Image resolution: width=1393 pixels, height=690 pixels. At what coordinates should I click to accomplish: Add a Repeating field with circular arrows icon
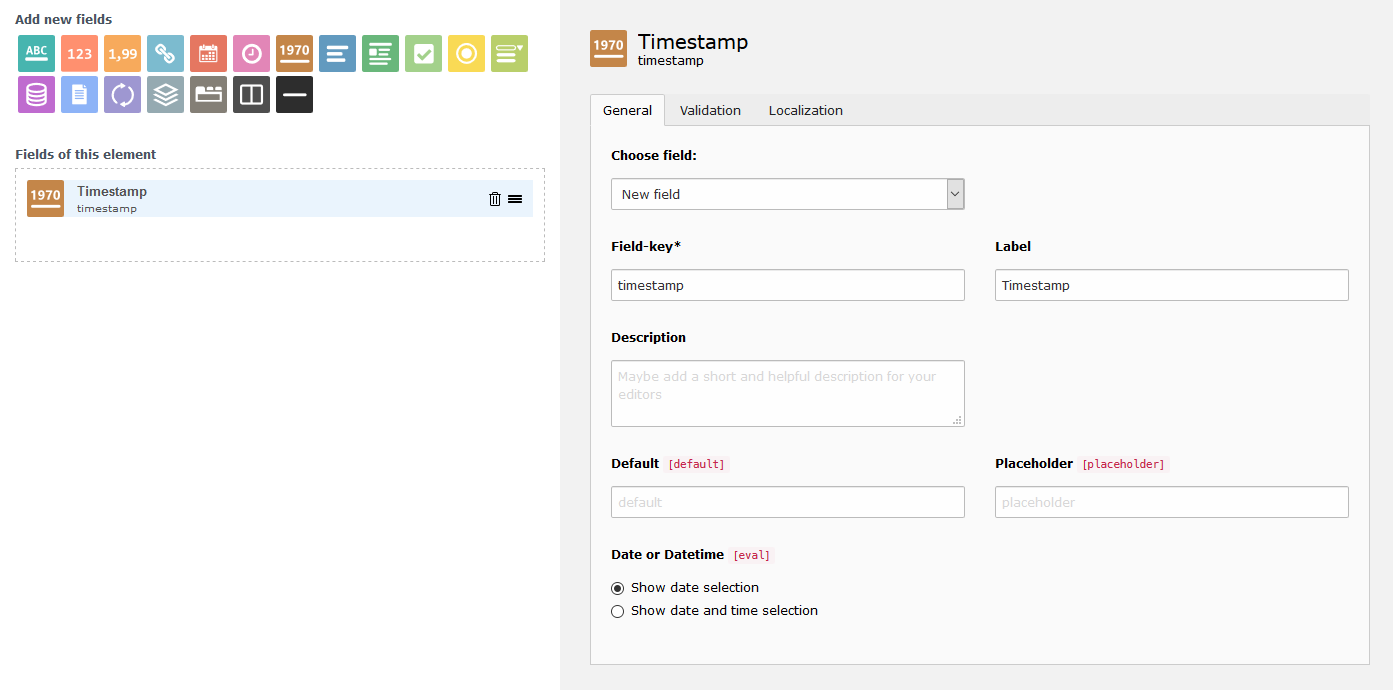coord(122,94)
